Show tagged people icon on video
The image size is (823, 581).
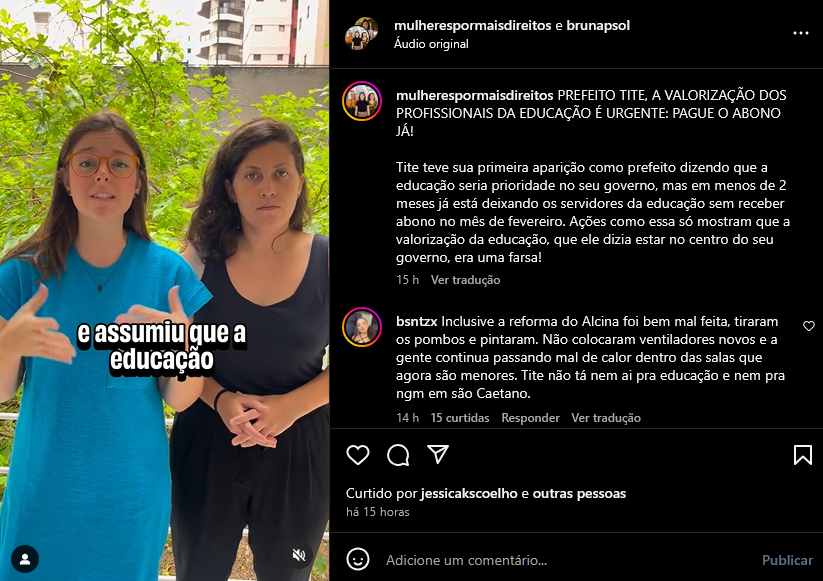(25, 559)
